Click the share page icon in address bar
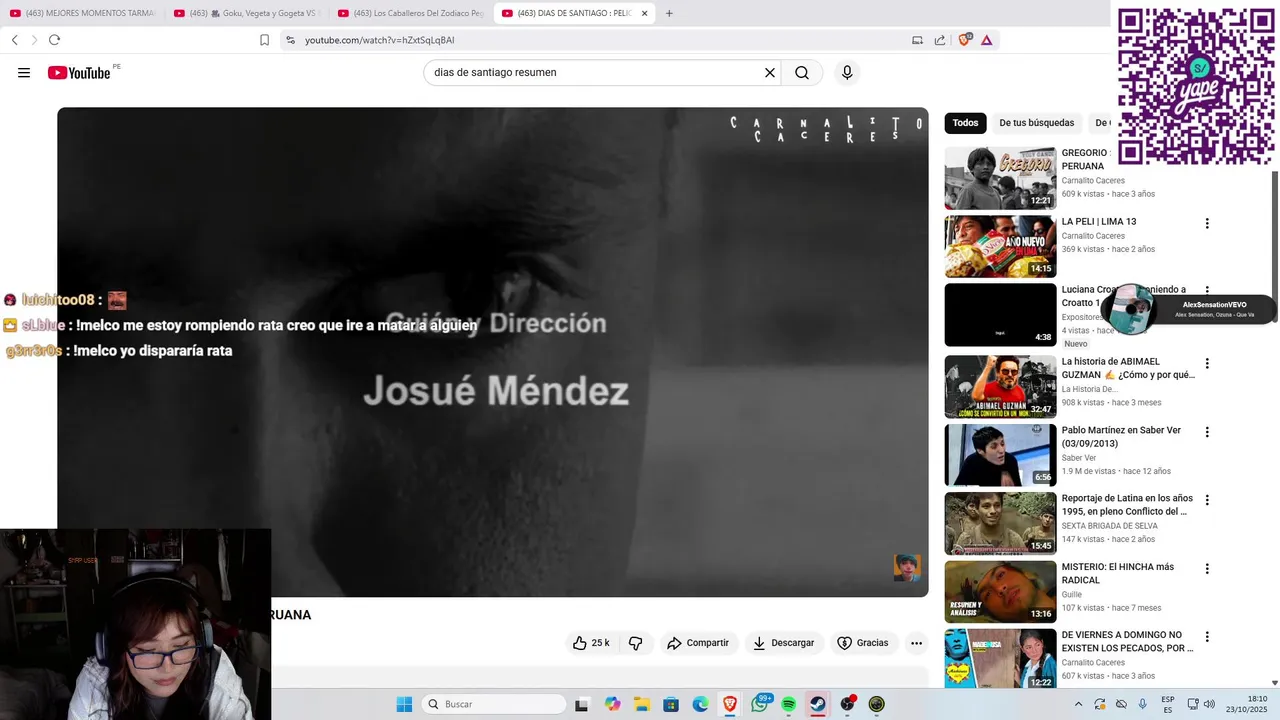 (940, 40)
